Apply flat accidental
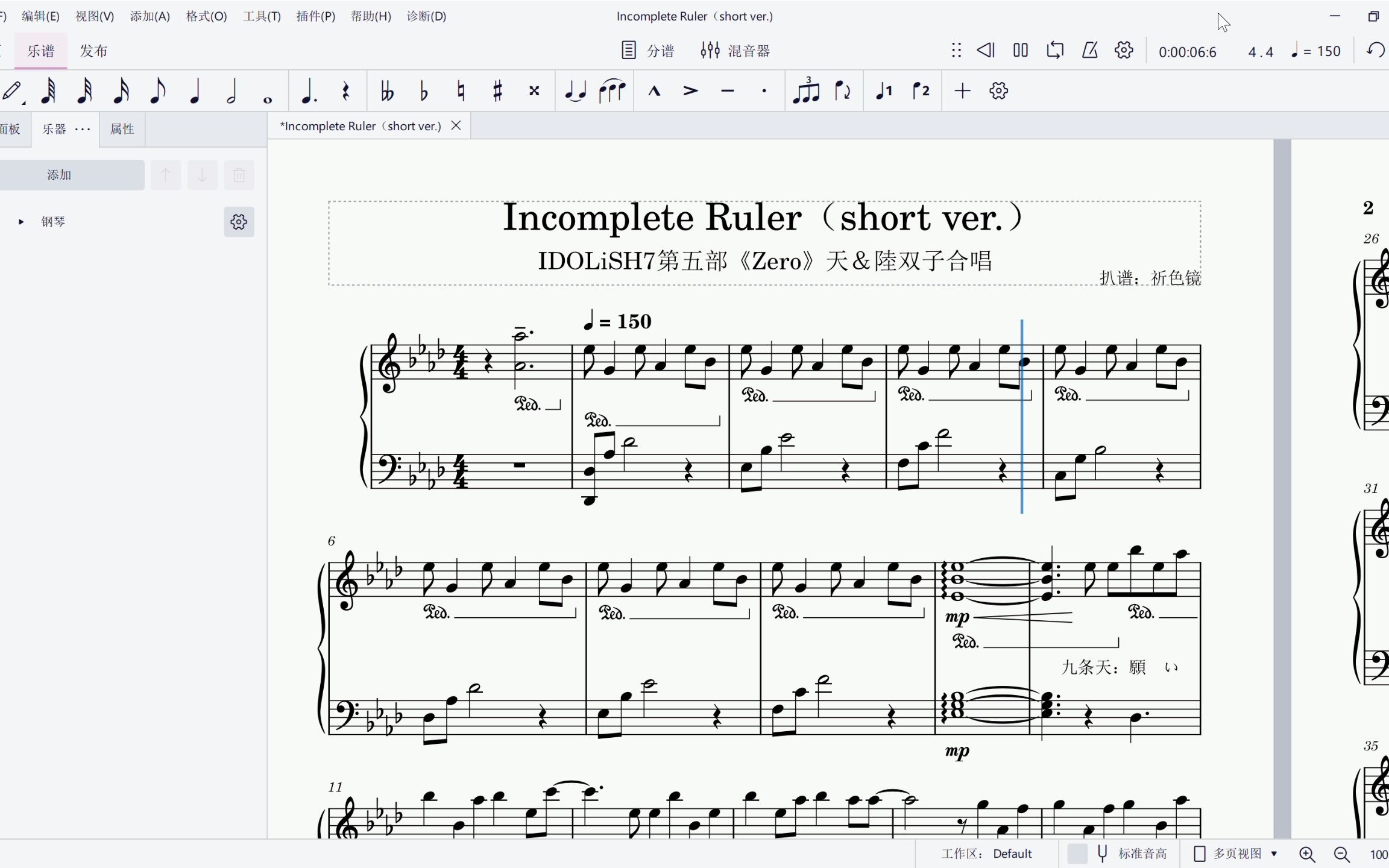1389x868 pixels. pos(424,91)
